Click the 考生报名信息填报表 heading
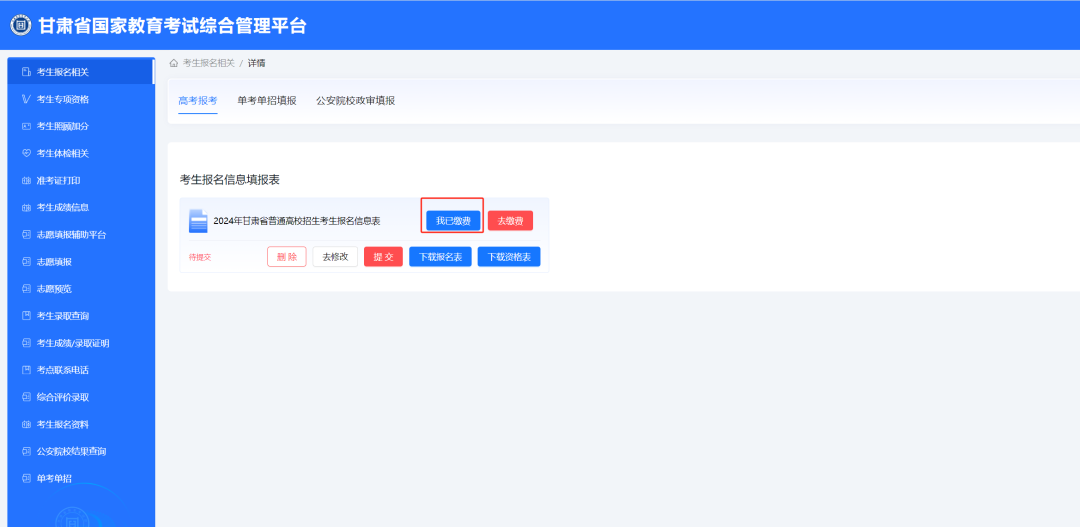The image size is (1080, 527). (x=229, y=180)
